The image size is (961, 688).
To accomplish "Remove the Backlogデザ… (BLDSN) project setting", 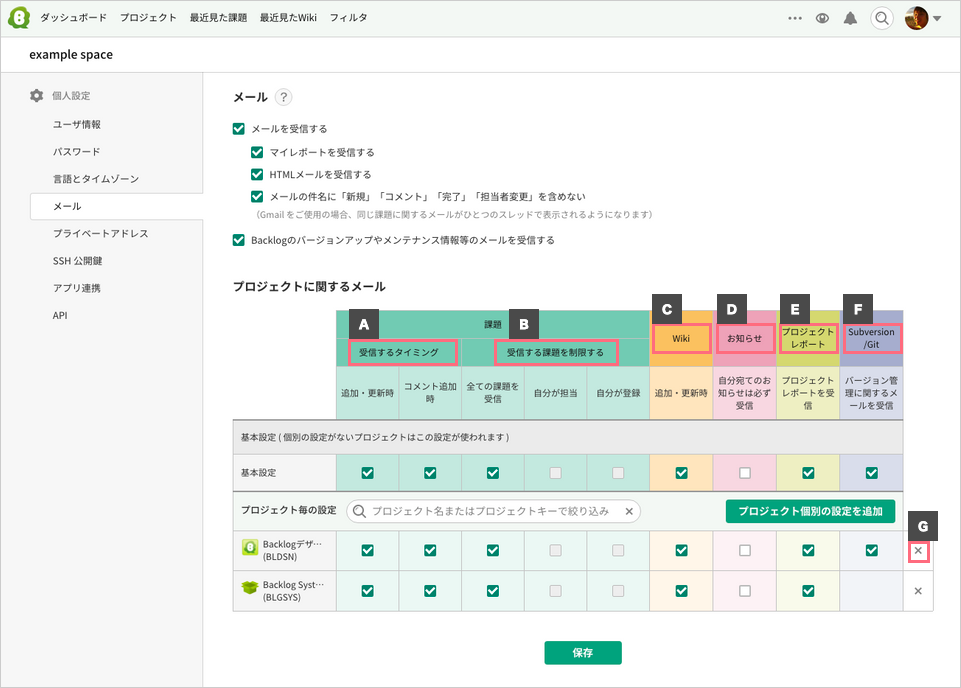I will click(x=918, y=551).
